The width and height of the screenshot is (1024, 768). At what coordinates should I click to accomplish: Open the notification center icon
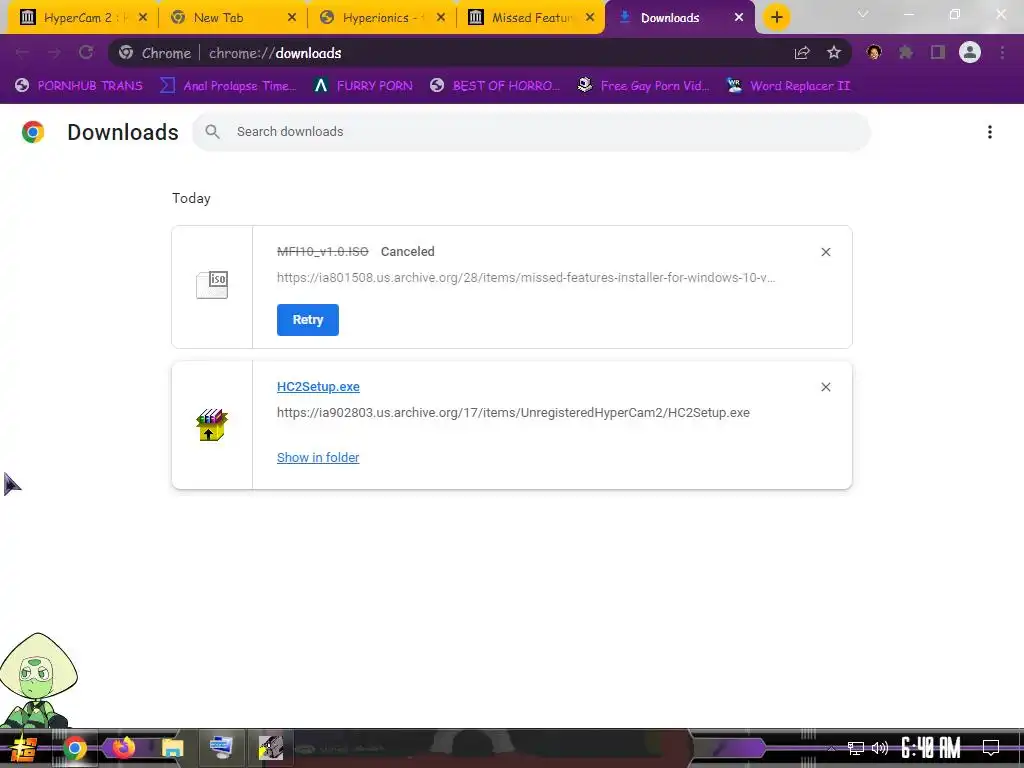(x=991, y=748)
